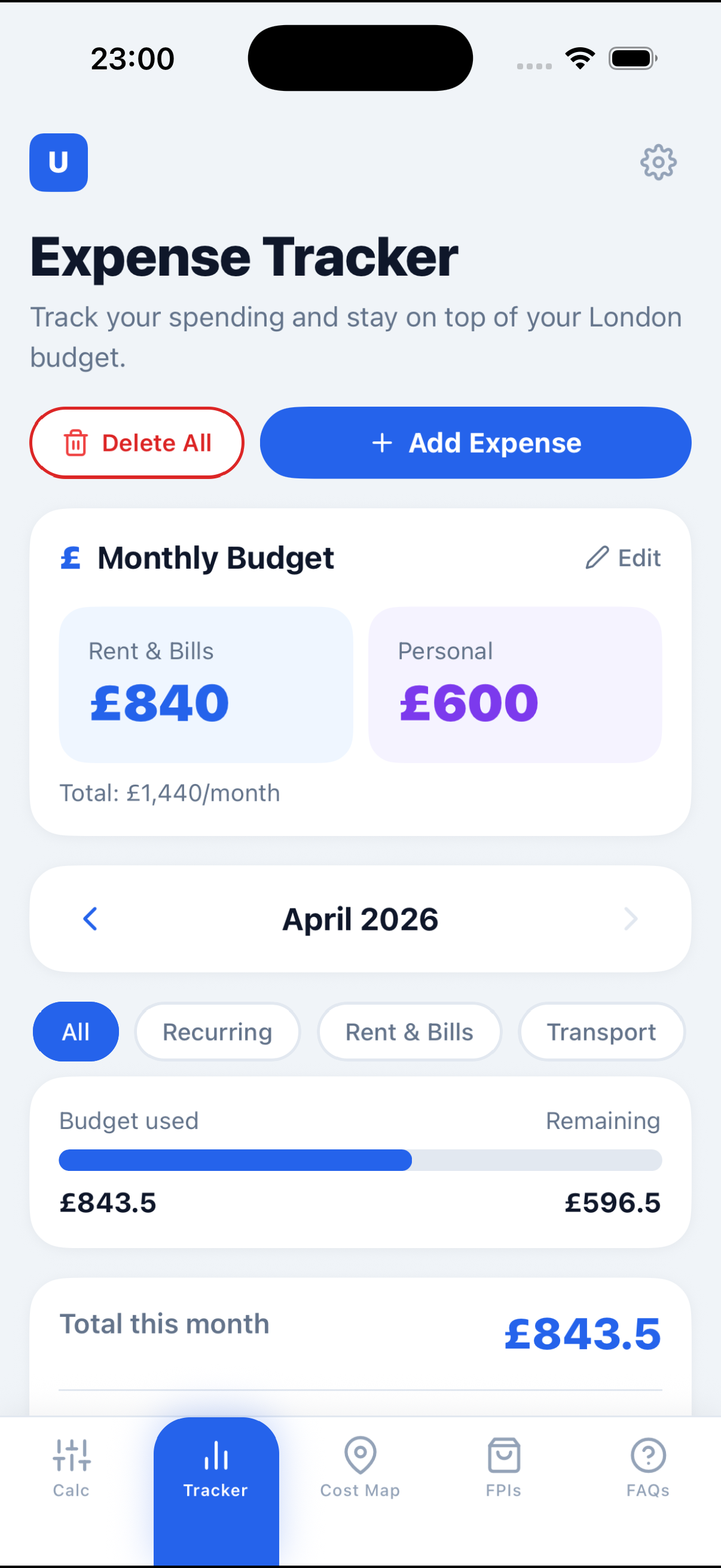Select the All filter chip
This screenshot has height=1568, width=721.
pyautogui.click(x=75, y=1032)
